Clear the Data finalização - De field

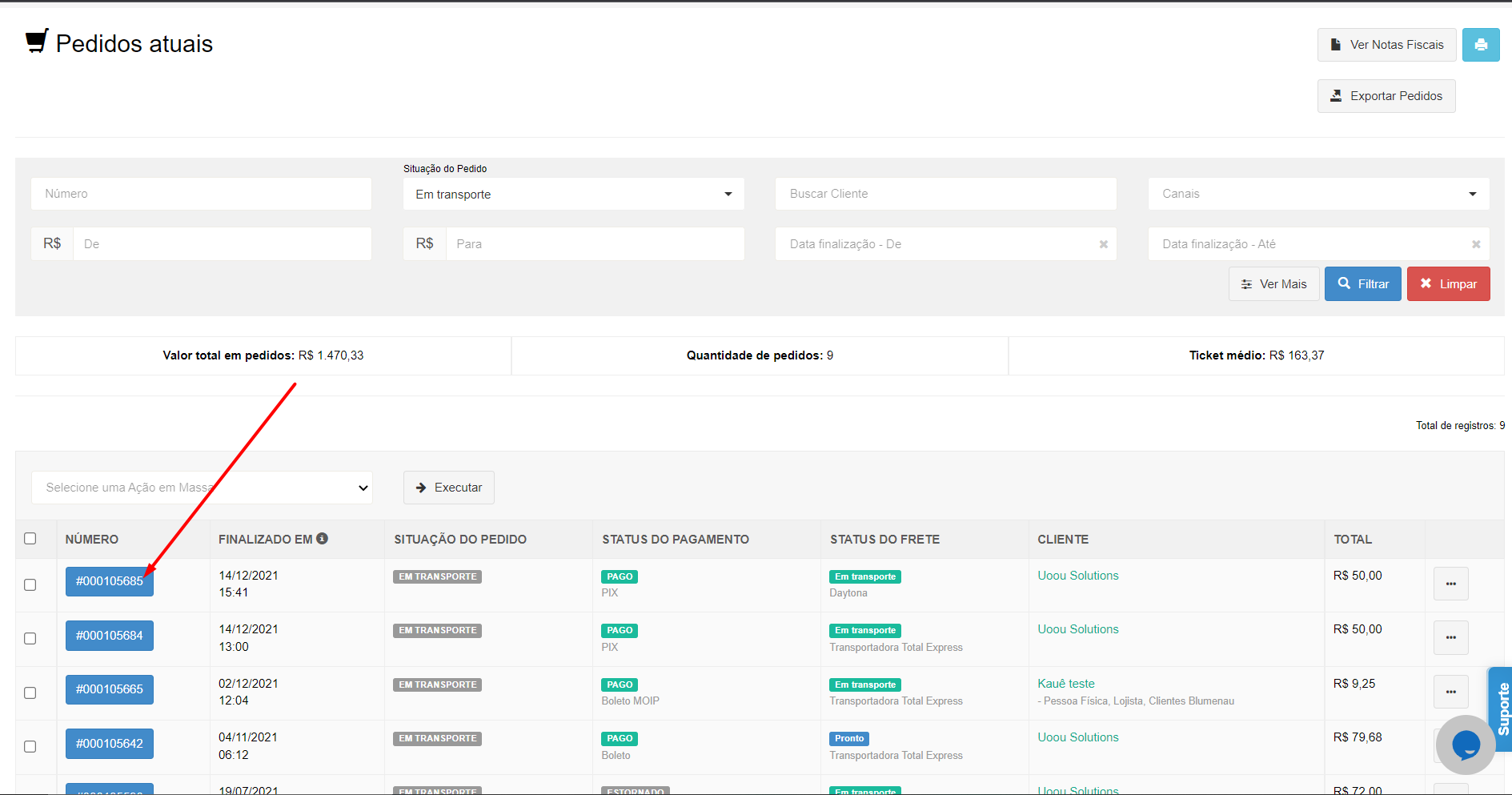point(1103,244)
